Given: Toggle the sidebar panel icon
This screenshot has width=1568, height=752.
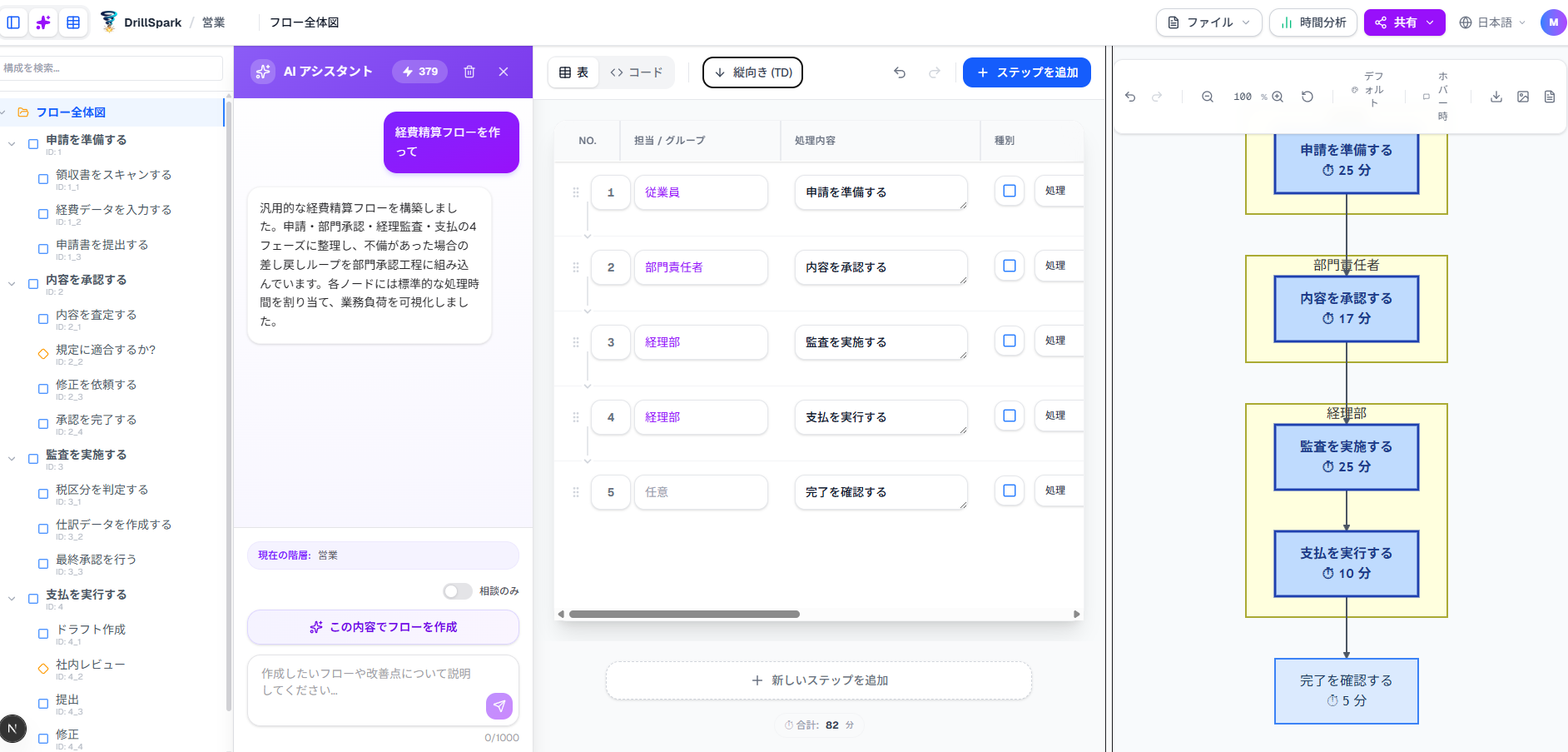Looking at the screenshot, I should 13,22.
